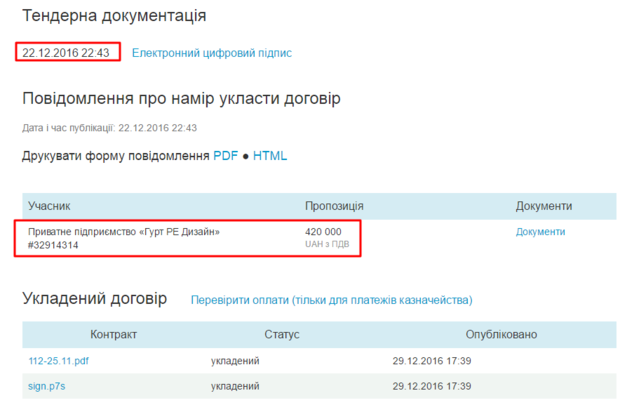The image size is (620, 412).
Task: Click the Укладений договір heading
Action: [95, 299]
